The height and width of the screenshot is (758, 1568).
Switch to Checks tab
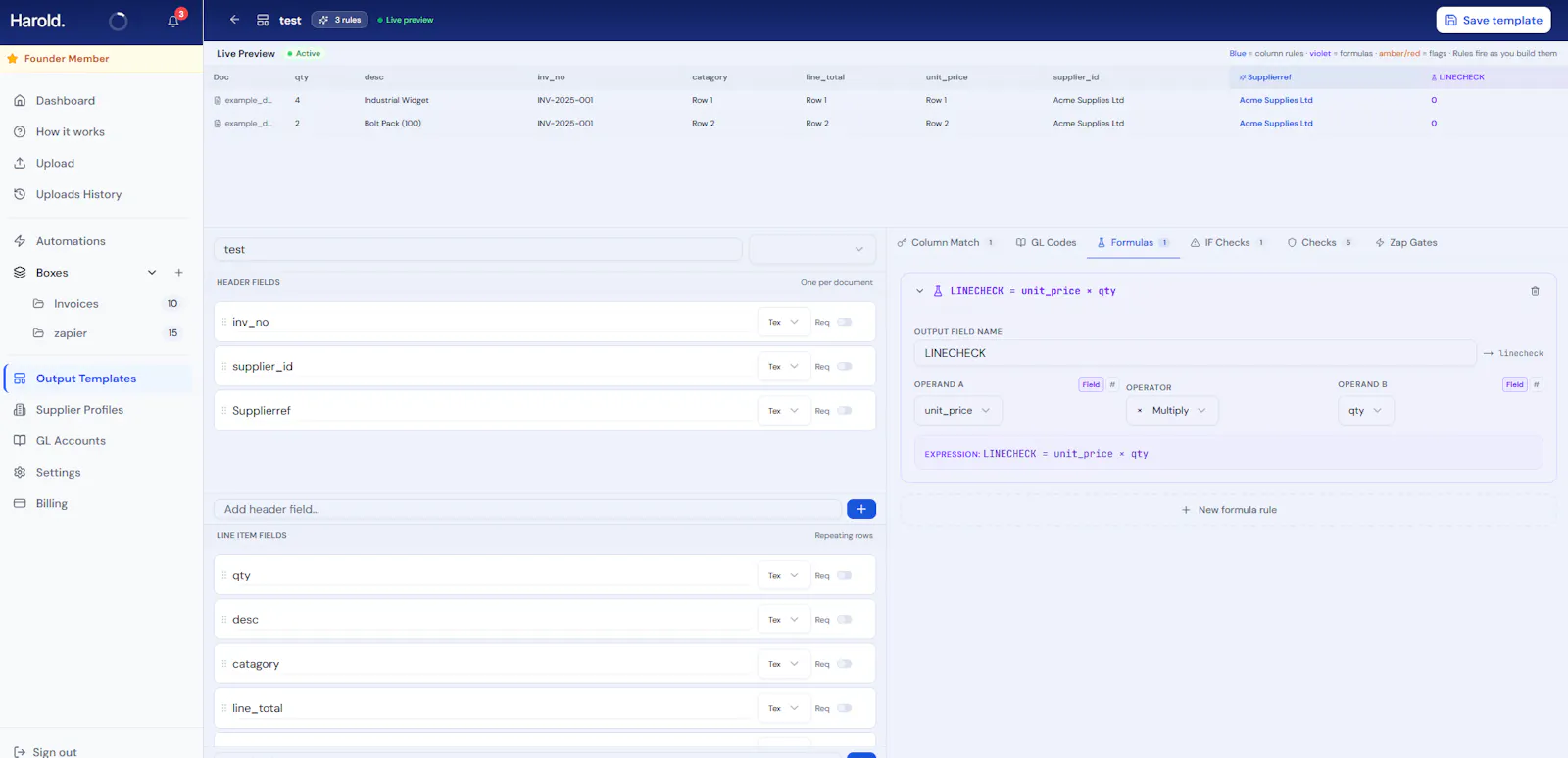pyautogui.click(x=1320, y=243)
